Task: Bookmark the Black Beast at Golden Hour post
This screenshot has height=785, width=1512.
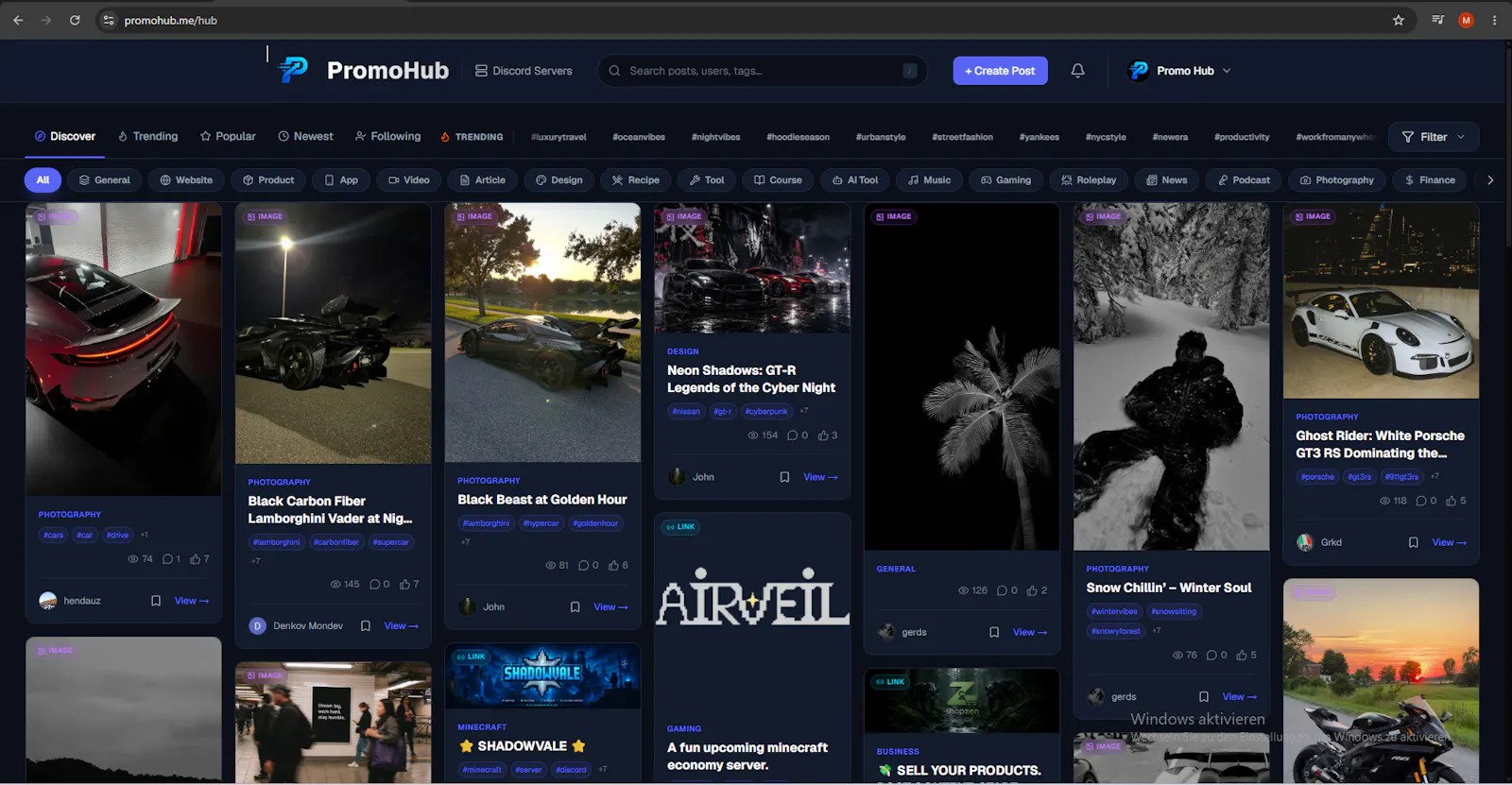Action: tap(575, 607)
